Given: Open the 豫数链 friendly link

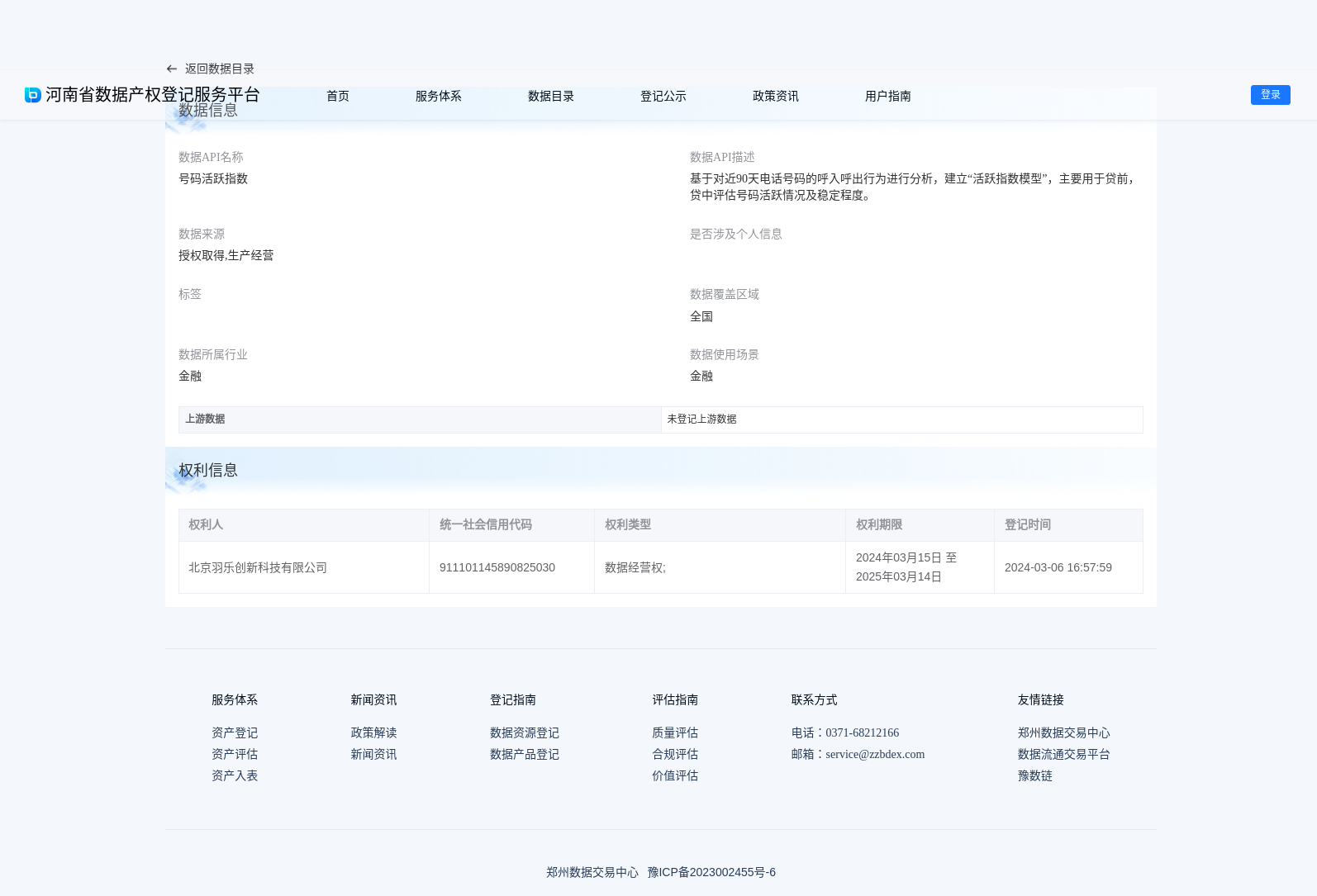Looking at the screenshot, I should (x=1035, y=776).
